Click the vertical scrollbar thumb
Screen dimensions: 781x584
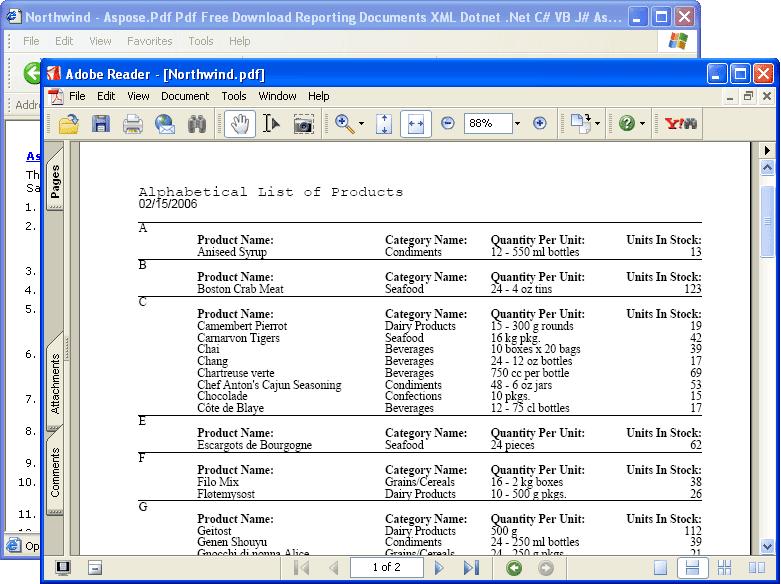pos(767,220)
